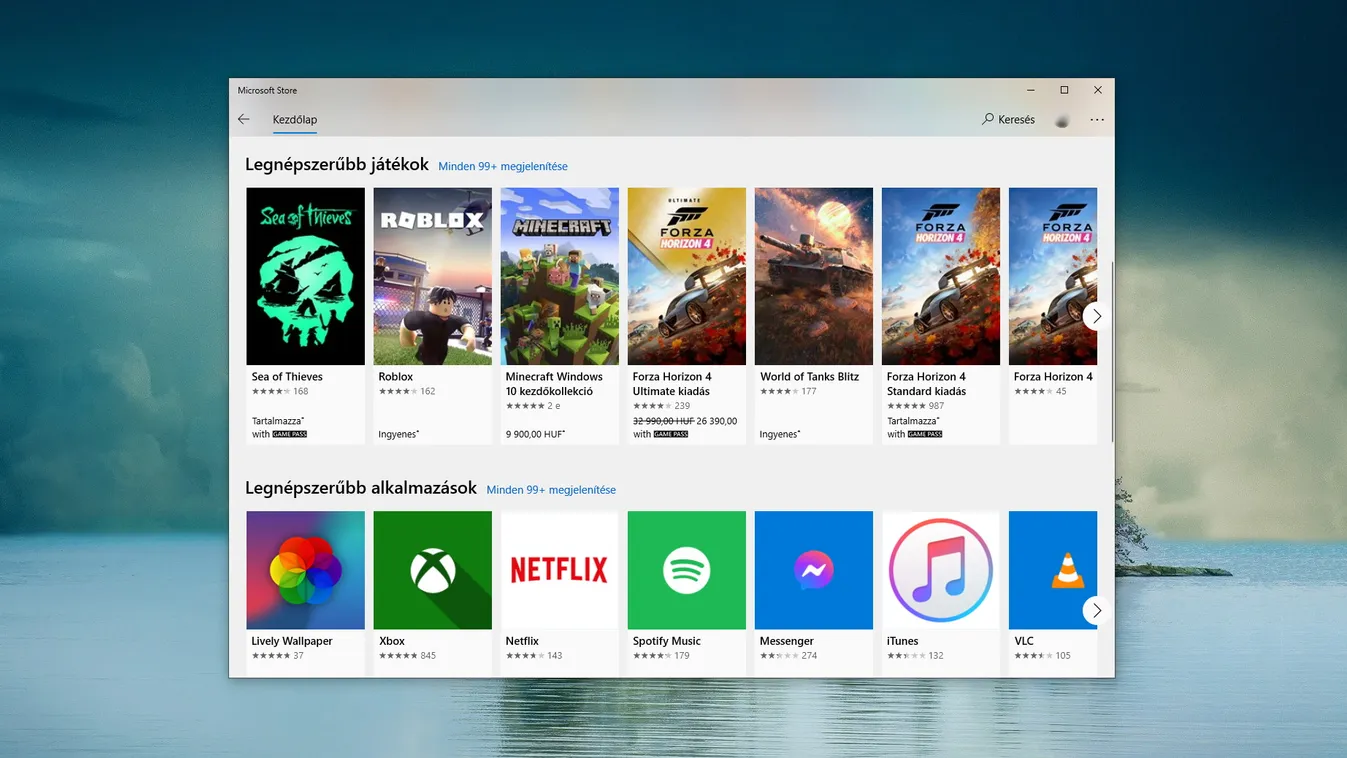1347x758 pixels.
Task: Click the VLC app name
Action: [1024, 641]
